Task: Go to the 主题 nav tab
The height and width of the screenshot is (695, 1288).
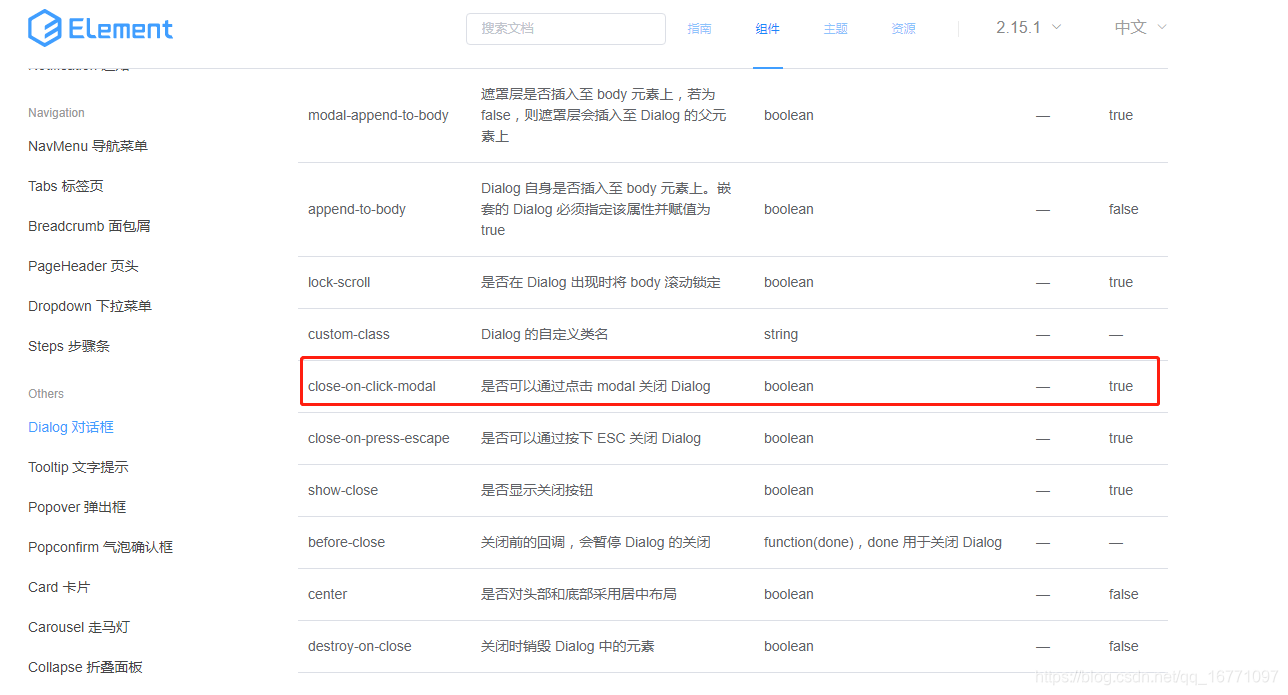Action: pyautogui.click(x=835, y=29)
